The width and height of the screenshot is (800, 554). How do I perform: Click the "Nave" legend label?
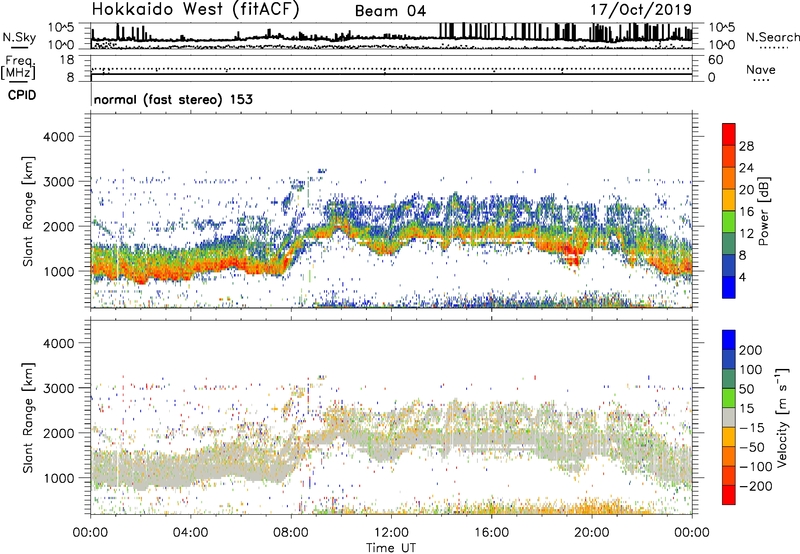pyautogui.click(x=761, y=69)
